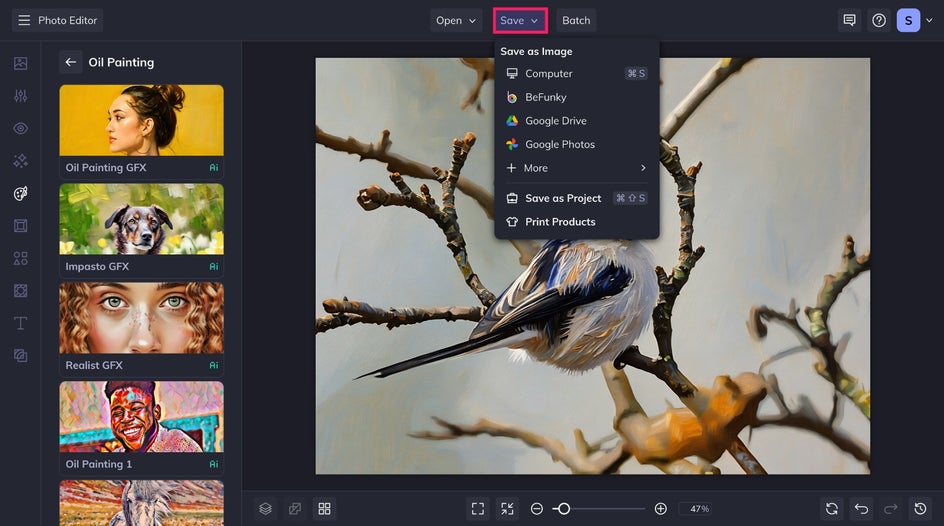
Task: Open the grid view icon
Action: 324,509
